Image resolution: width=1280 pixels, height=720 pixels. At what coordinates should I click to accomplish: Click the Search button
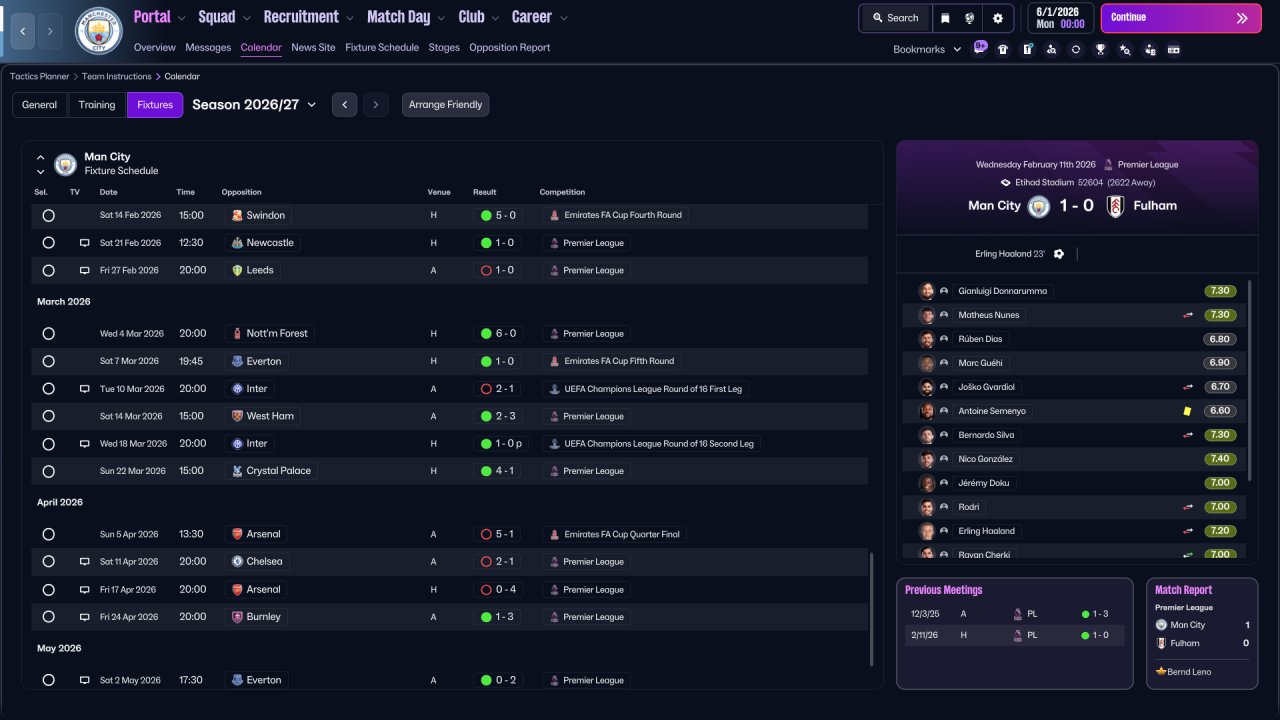tap(895, 18)
